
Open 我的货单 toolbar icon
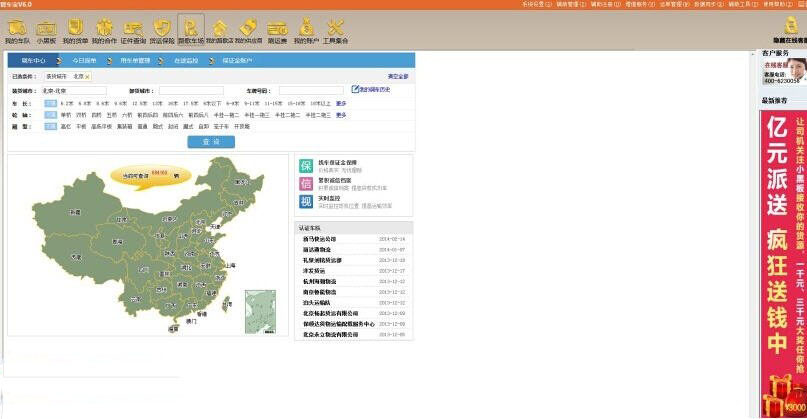(75, 31)
